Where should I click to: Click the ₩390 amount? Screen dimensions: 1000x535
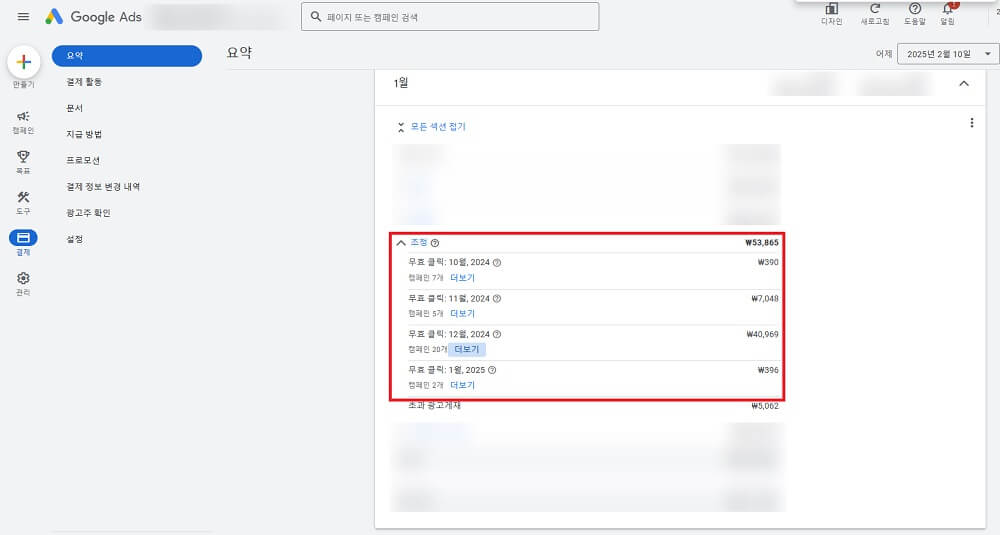tap(768, 262)
